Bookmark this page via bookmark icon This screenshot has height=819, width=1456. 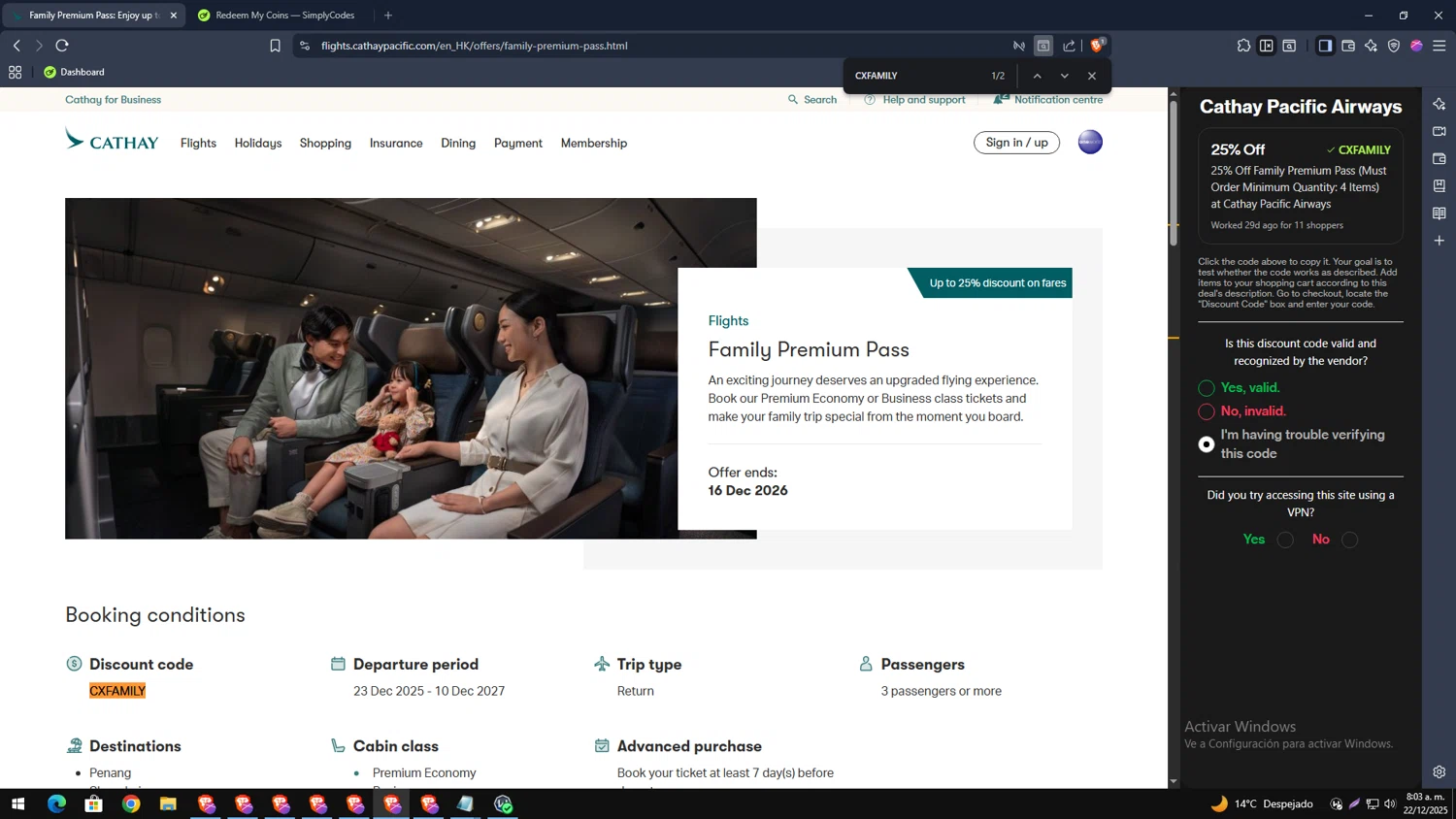pyautogui.click(x=275, y=46)
